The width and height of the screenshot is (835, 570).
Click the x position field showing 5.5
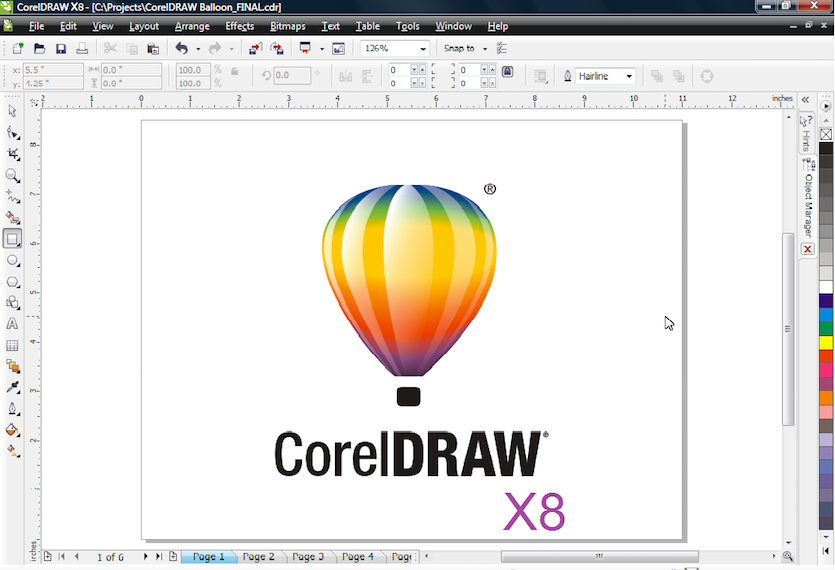pos(53,70)
